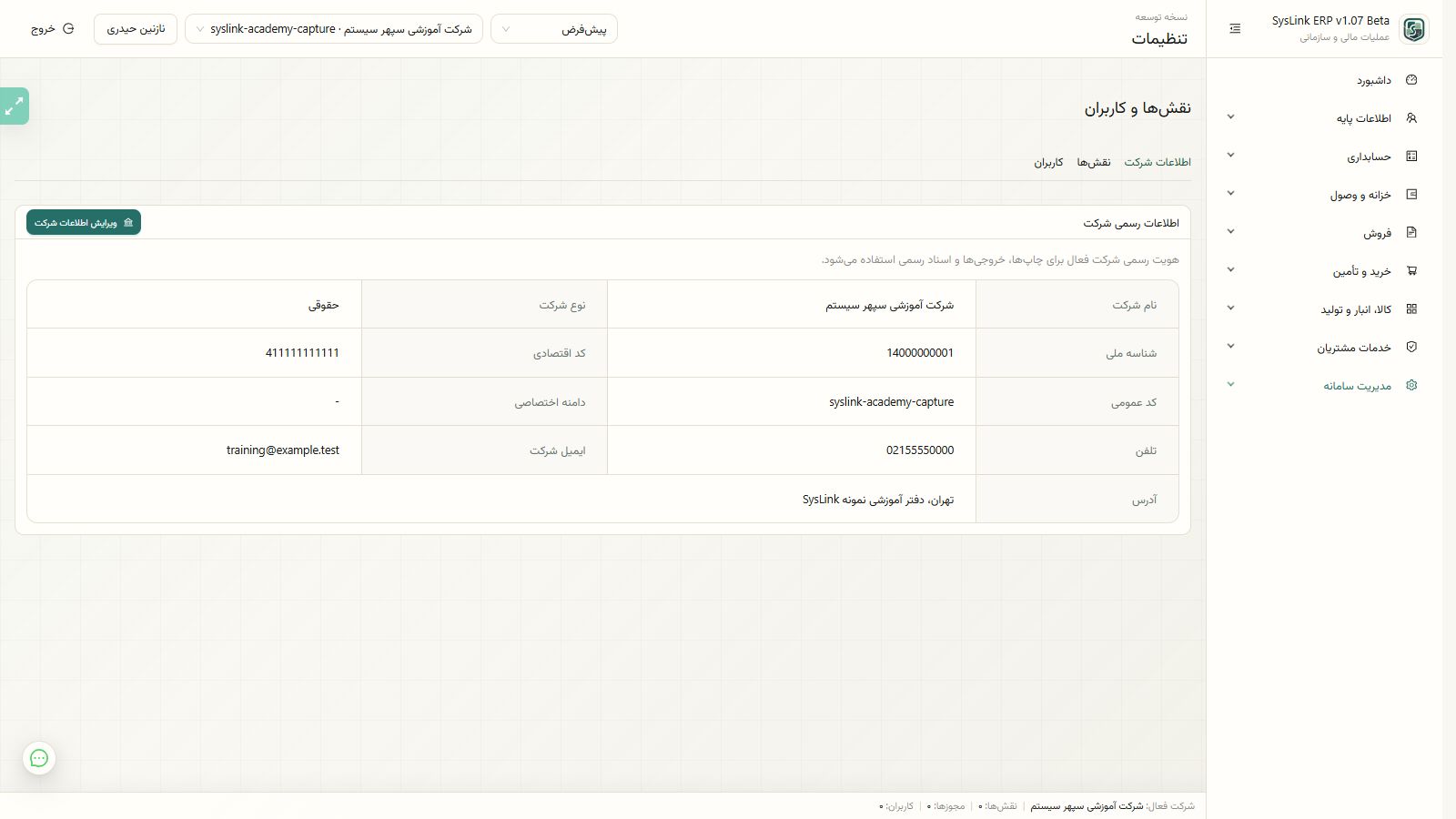Expand the خزانه و وصول menu chevron

point(1230,194)
